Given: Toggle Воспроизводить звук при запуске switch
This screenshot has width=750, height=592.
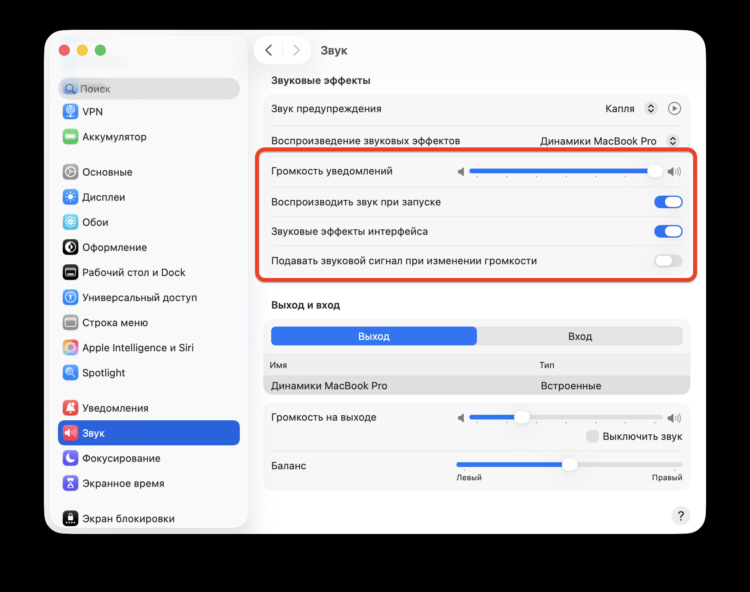Looking at the screenshot, I should click(668, 202).
